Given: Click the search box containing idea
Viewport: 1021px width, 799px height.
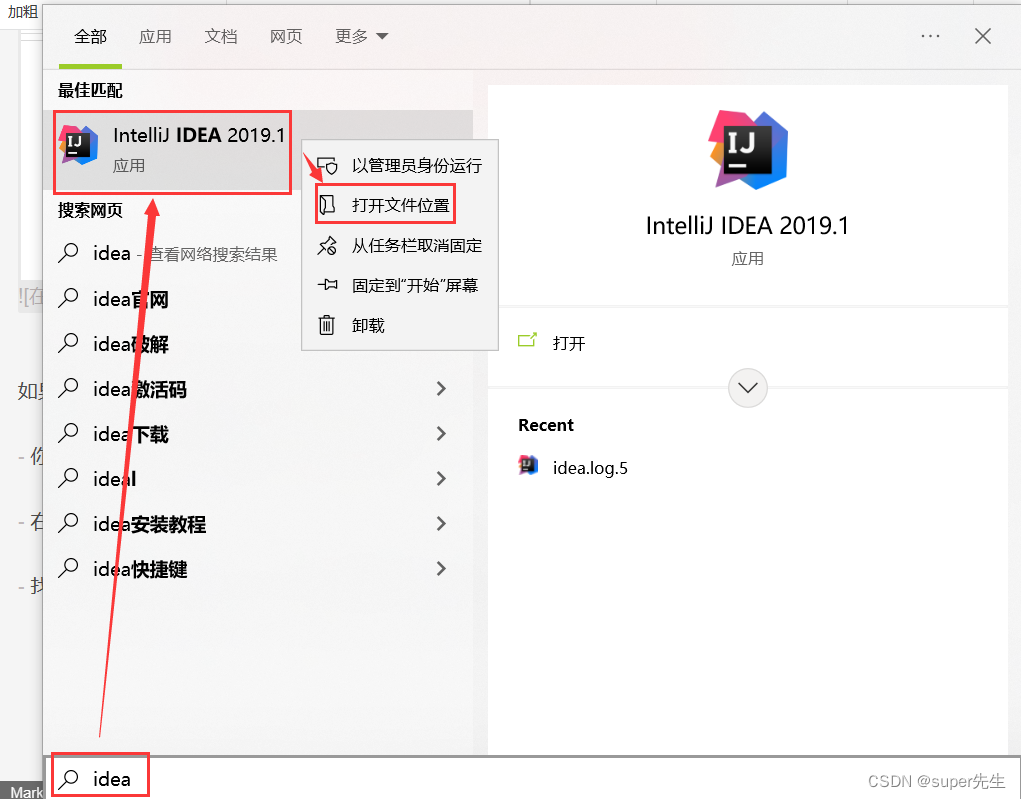Looking at the screenshot, I should tap(534, 779).
